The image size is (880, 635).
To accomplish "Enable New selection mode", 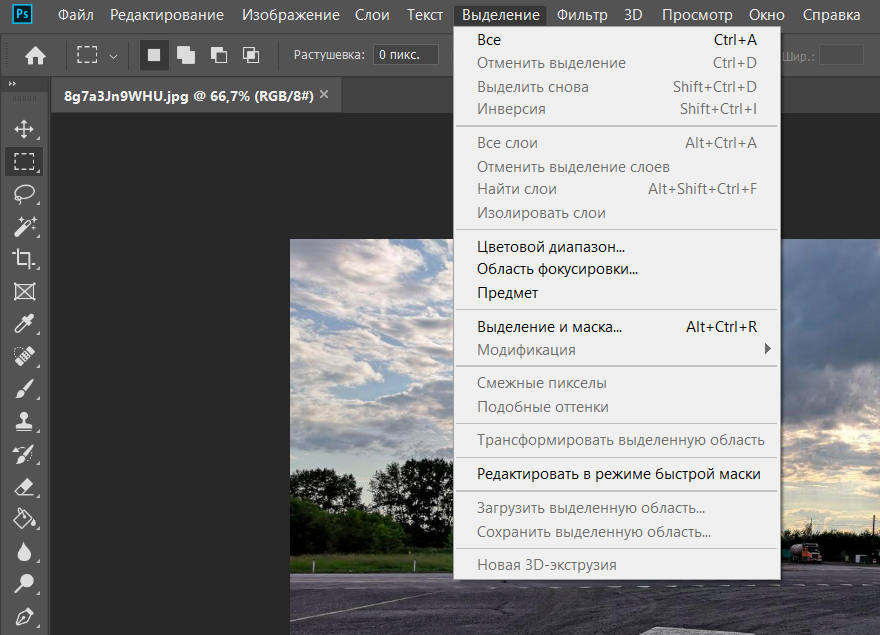I will coord(154,55).
